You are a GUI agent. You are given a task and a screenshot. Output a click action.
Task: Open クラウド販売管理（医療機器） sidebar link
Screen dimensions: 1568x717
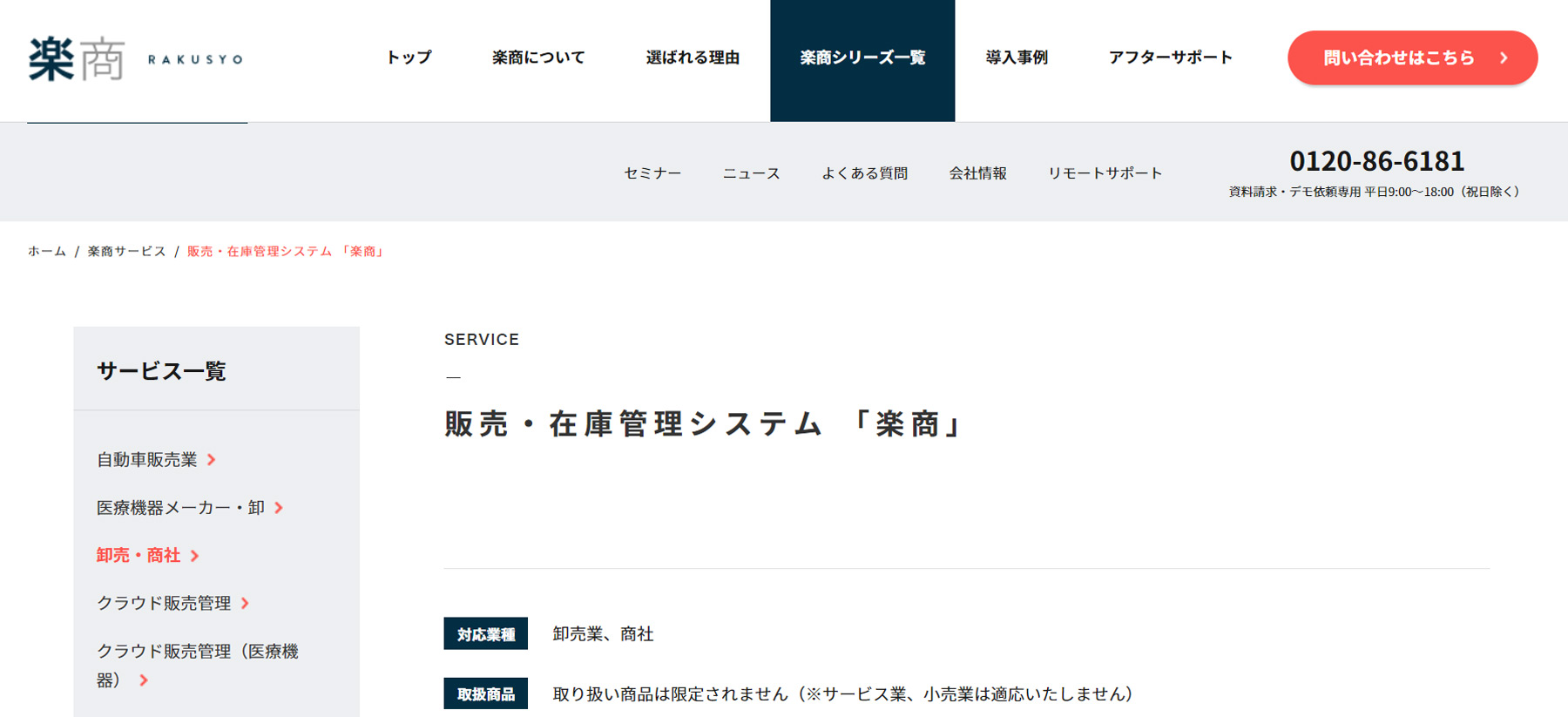(x=198, y=666)
